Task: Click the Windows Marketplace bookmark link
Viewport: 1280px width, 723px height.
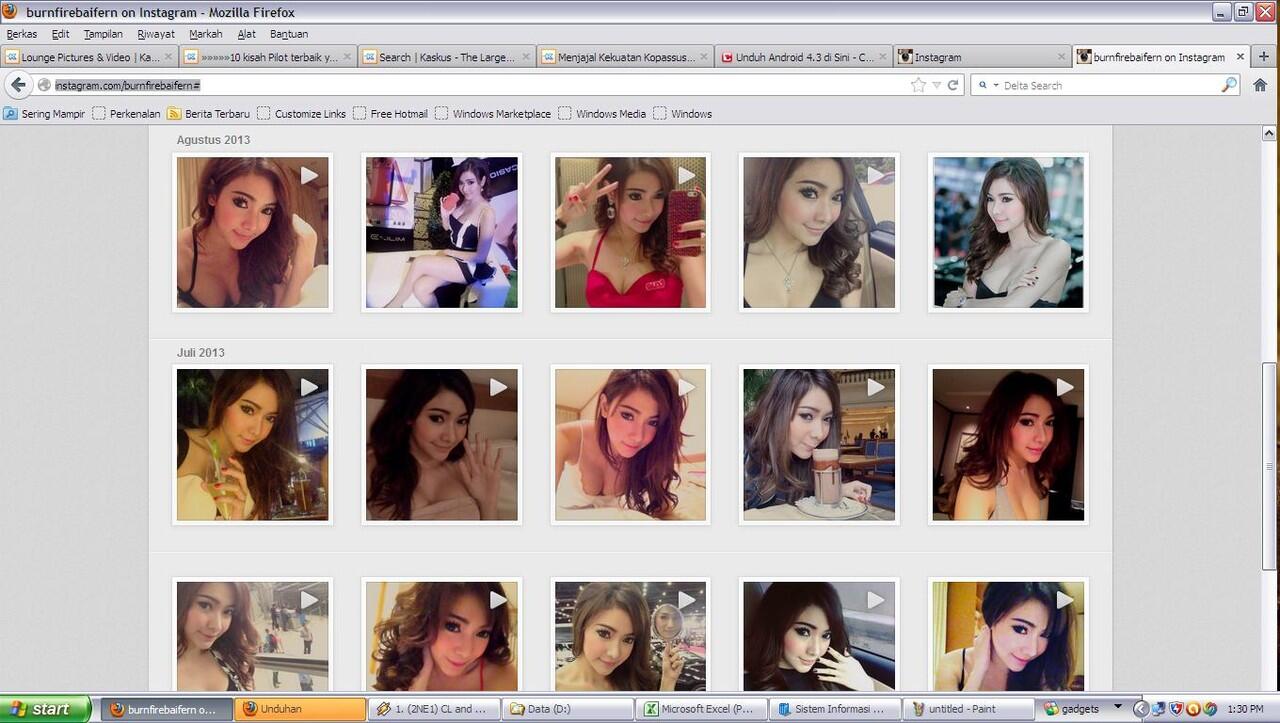Action: (500, 114)
